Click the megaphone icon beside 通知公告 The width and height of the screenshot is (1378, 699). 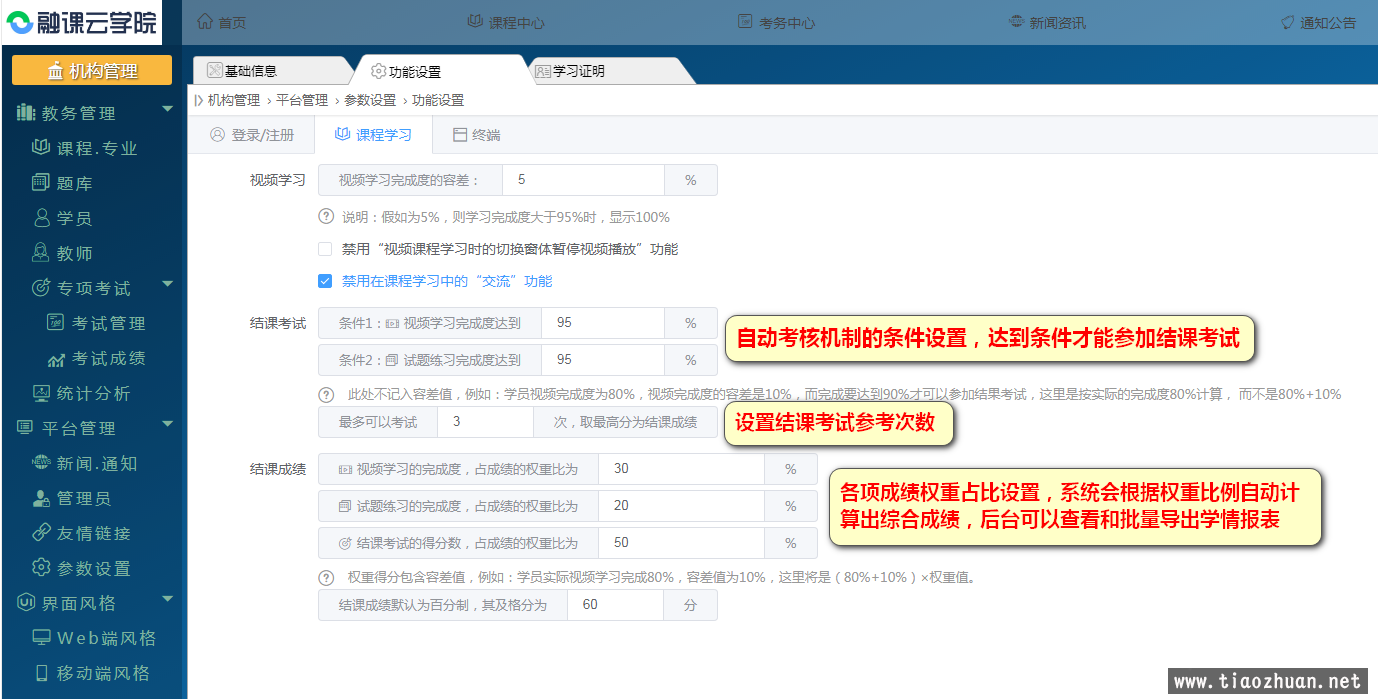coord(1287,22)
